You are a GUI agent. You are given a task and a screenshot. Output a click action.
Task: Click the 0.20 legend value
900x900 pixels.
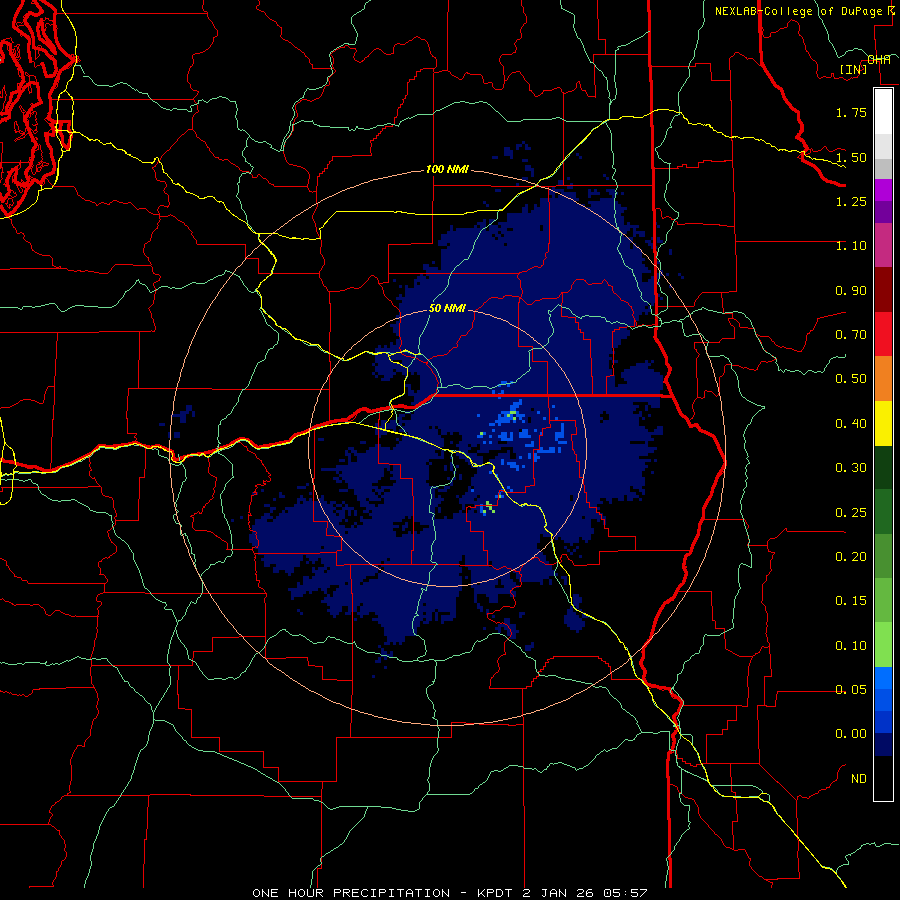(x=851, y=557)
